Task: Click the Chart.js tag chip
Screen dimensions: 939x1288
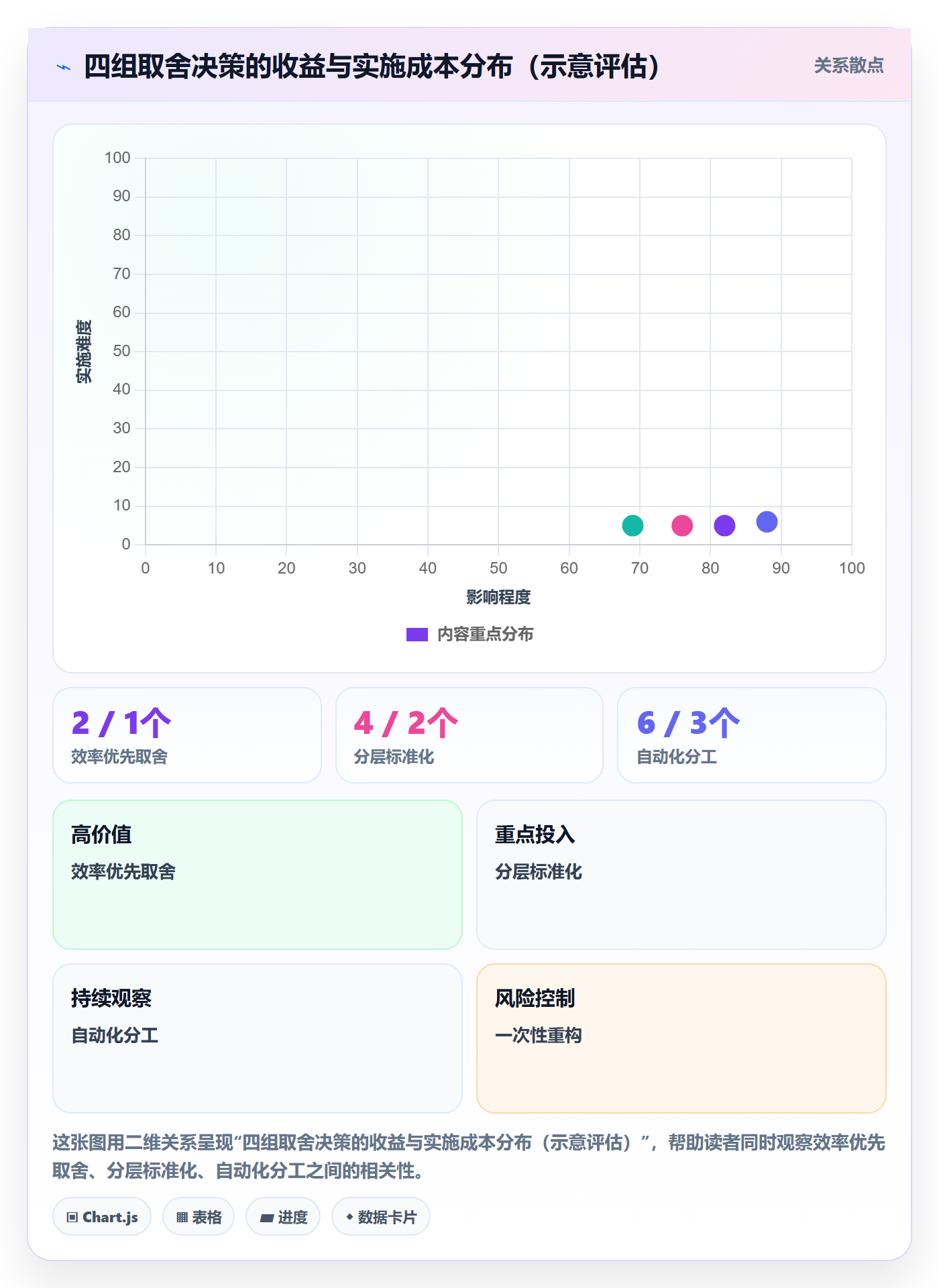Action: [x=102, y=1217]
